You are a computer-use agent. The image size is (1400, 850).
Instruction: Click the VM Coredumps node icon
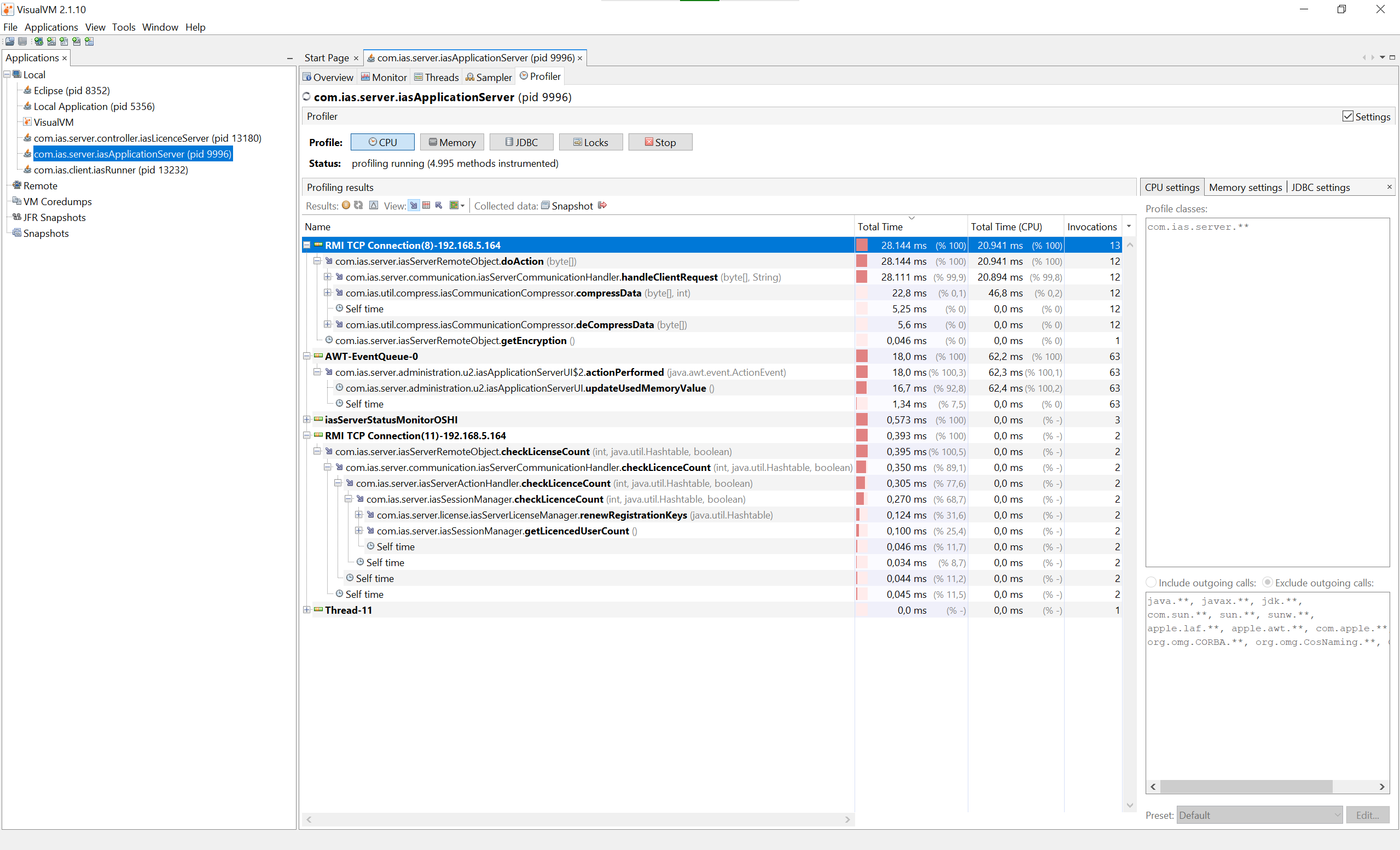click(x=17, y=202)
